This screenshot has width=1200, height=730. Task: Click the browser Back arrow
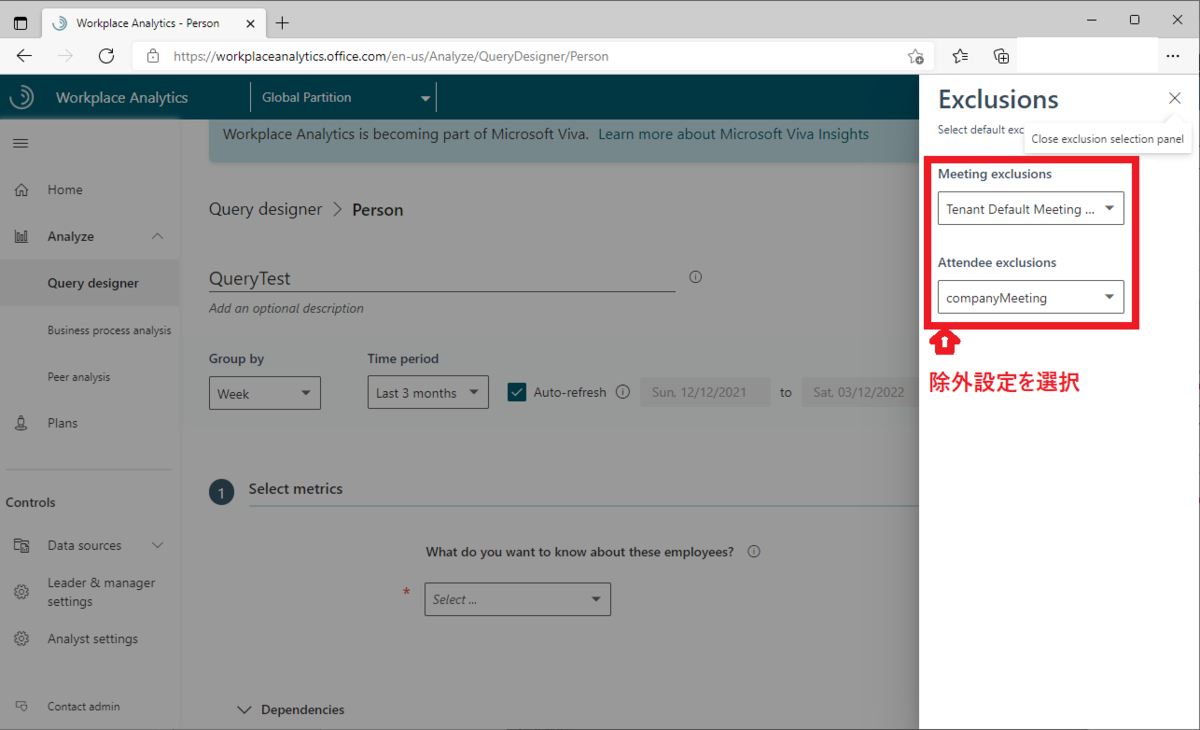point(24,56)
